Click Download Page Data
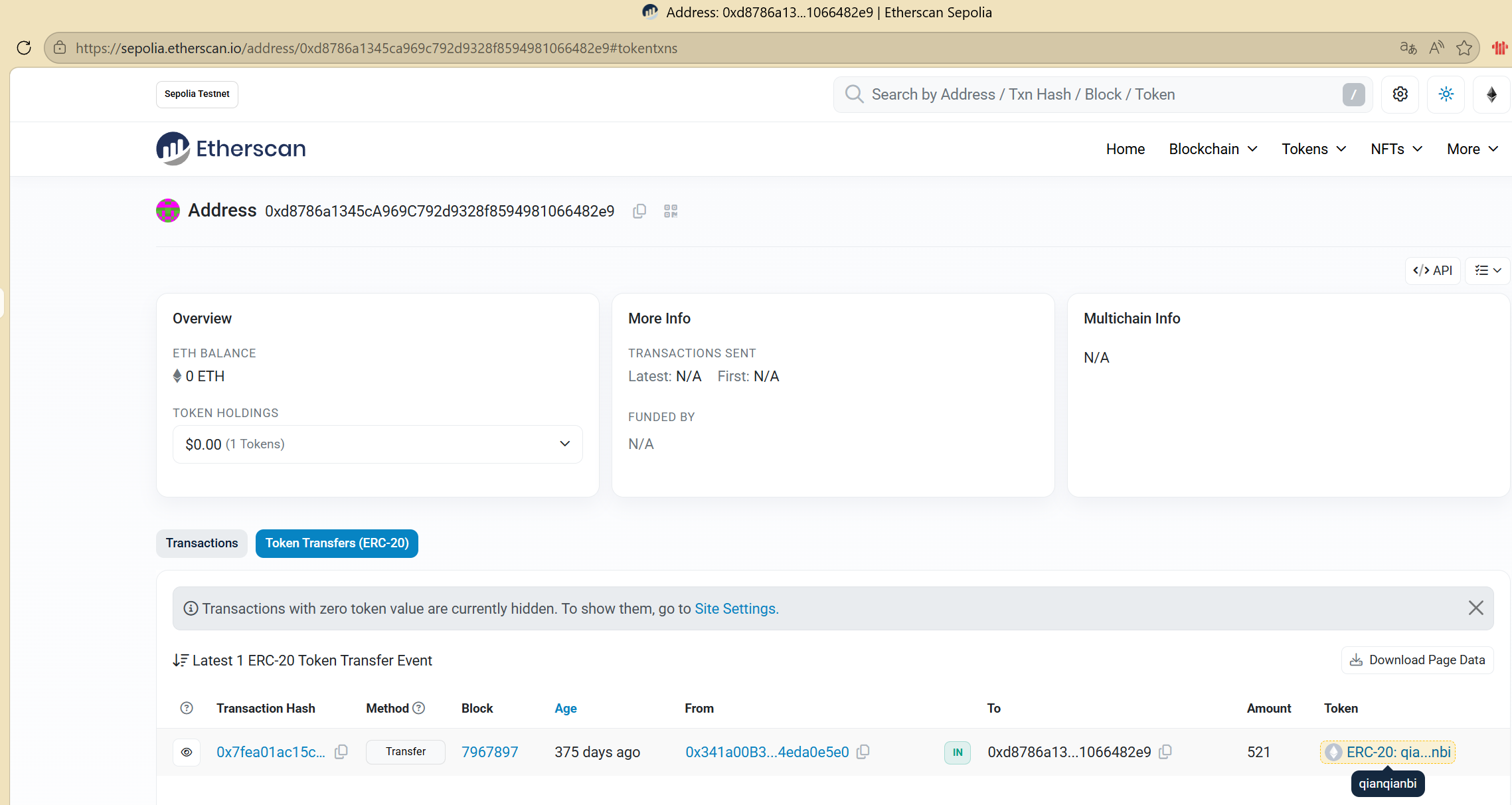The width and height of the screenshot is (1512, 805). coord(1418,660)
